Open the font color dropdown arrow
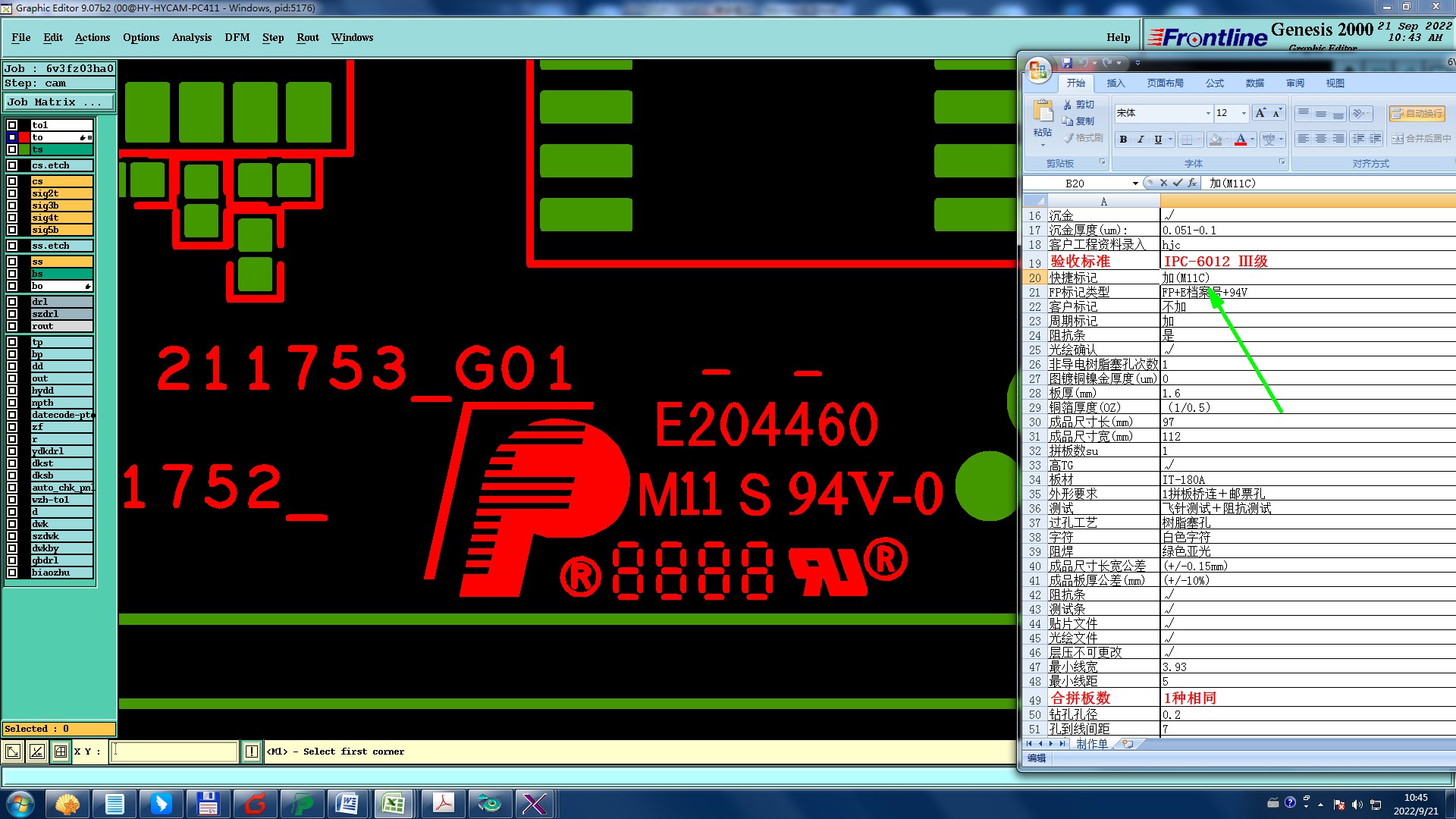The image size is (1456, 819). 1253,140
